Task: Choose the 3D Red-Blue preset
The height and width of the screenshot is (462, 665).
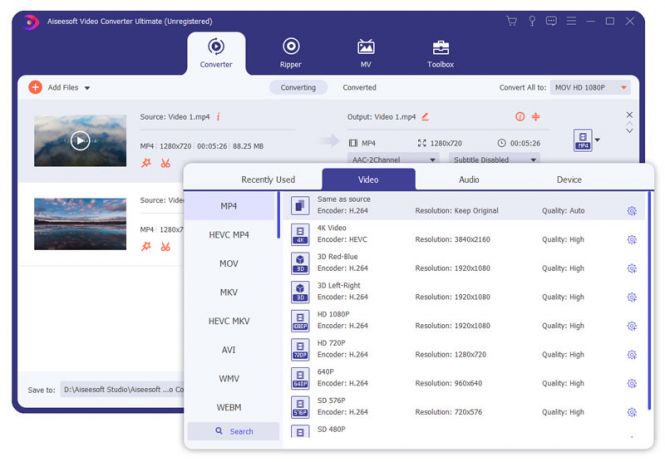Action: coord(464,263)
